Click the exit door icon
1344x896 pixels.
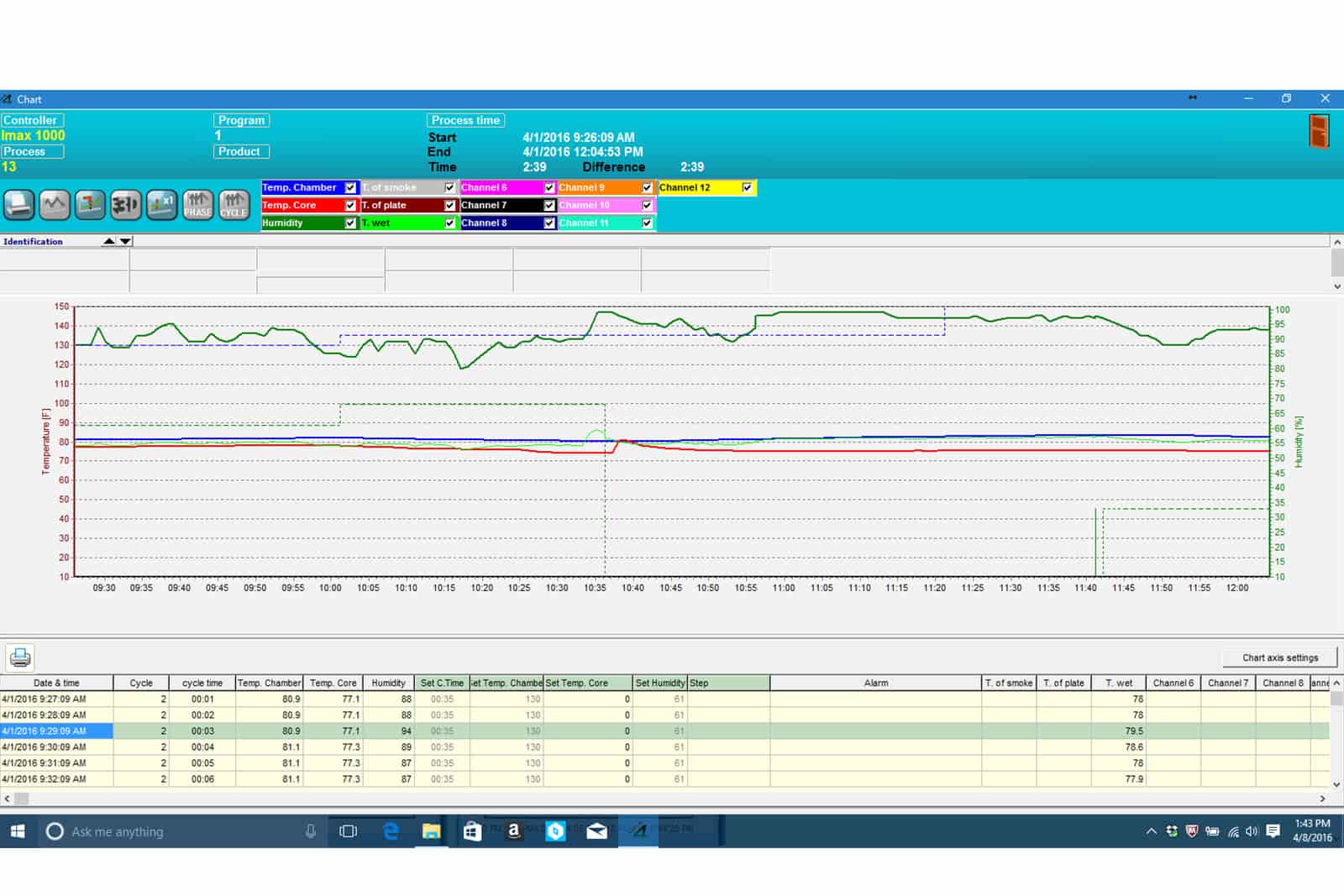tap(1319, 132)
